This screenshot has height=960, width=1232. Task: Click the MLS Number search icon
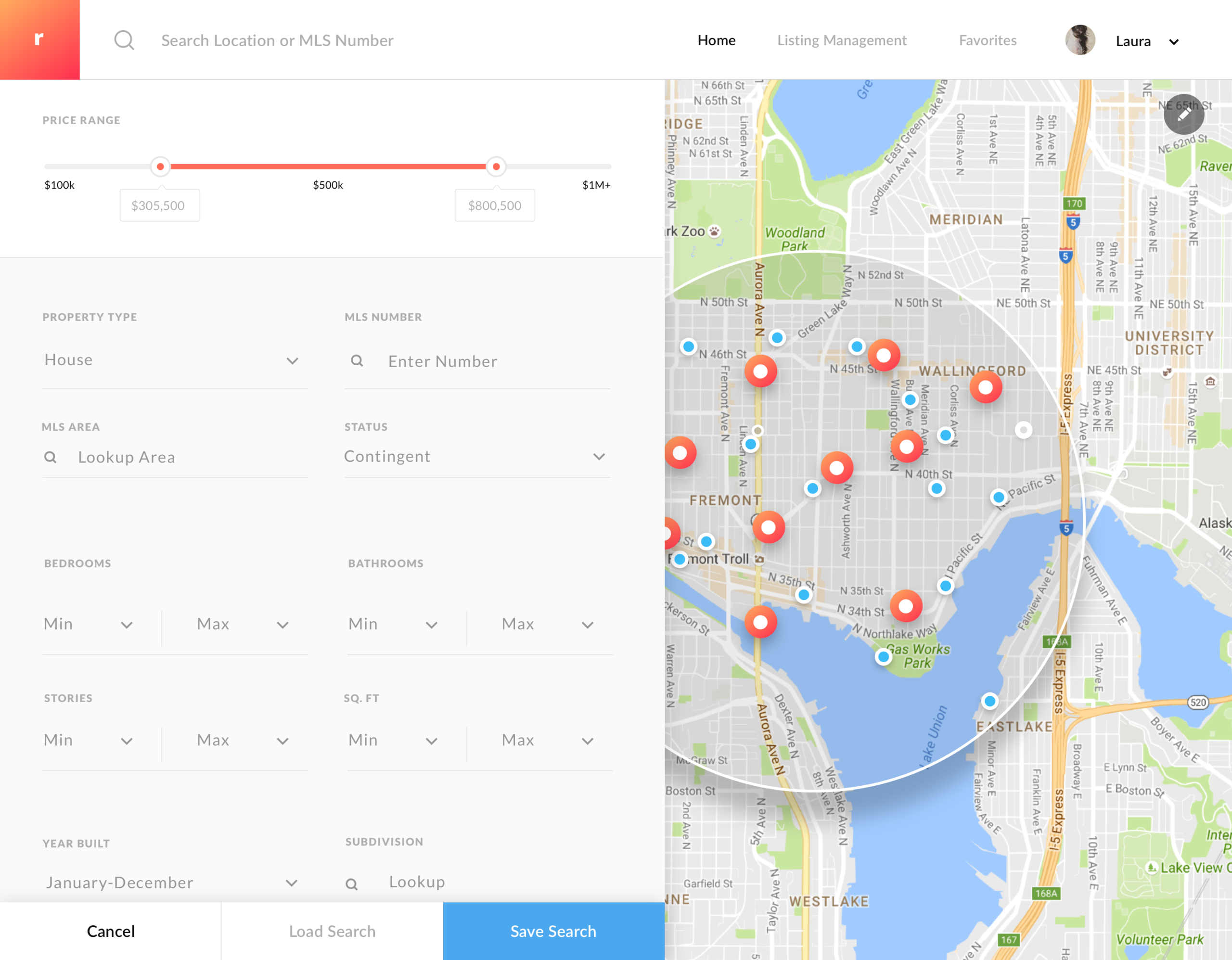tap(357, 360)
